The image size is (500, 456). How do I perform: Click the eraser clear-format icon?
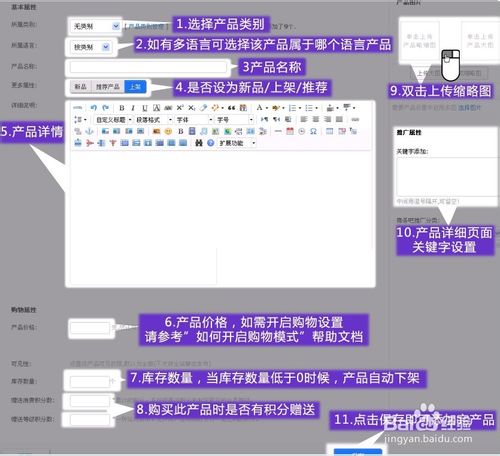coord(203,108)
